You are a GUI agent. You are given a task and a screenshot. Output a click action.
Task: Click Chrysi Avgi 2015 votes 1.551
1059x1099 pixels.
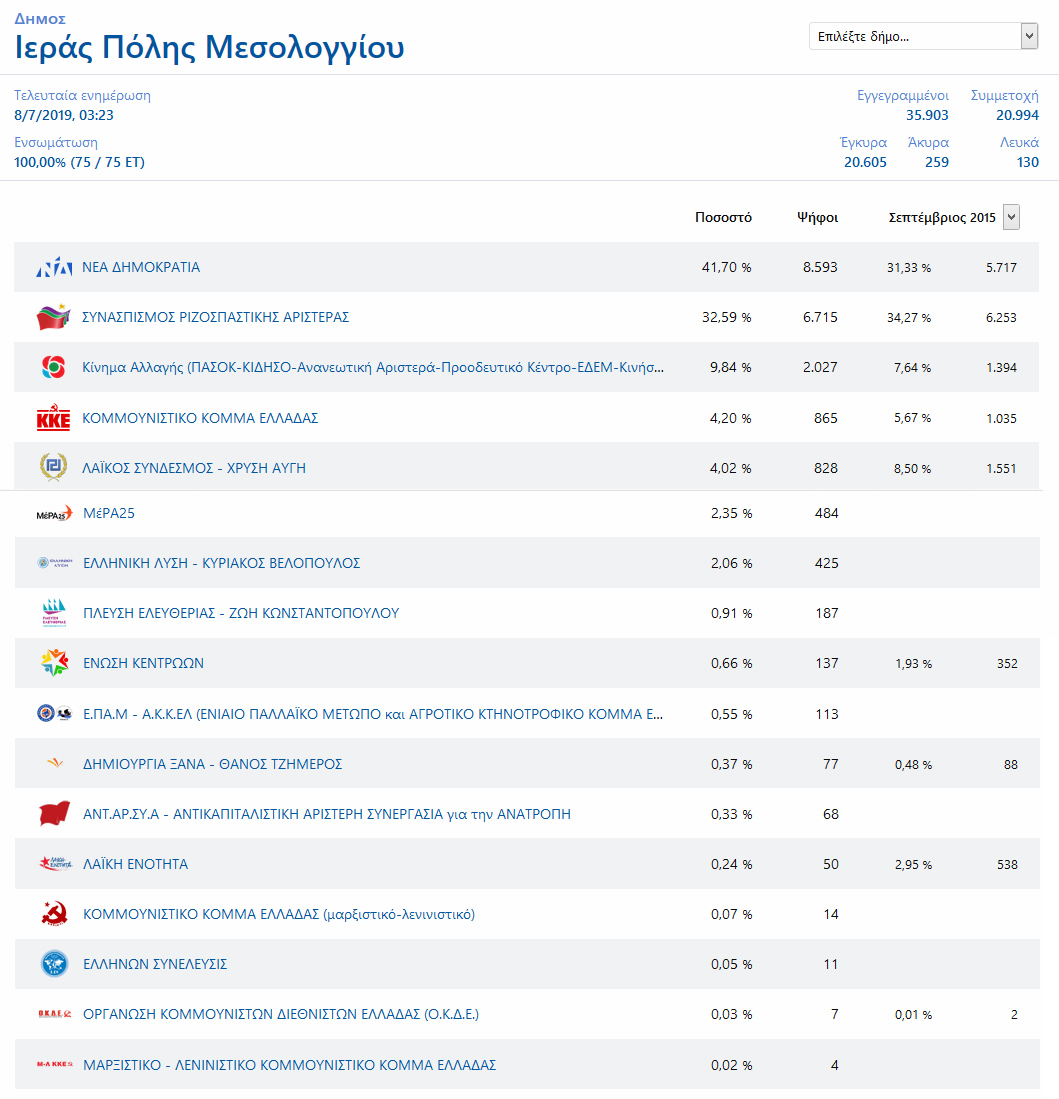coord(1001,468)
